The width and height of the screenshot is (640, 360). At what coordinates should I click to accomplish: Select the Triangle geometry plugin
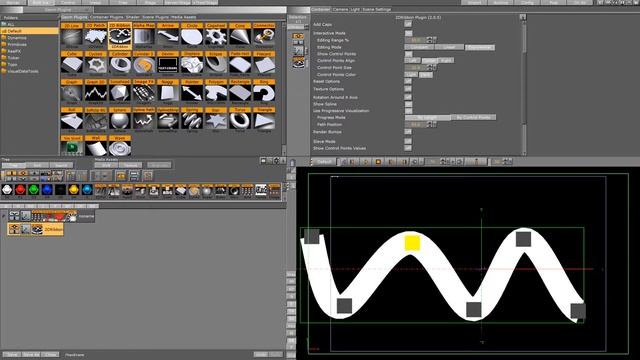264,121
